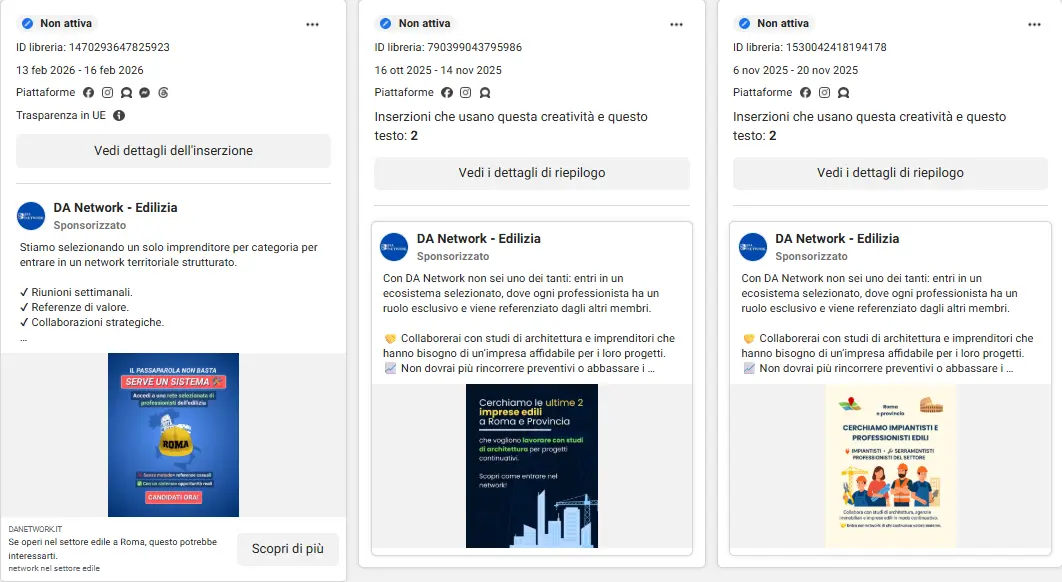Click the Instagram platform icon on ad 790399043795986

[x=465, y=93]
